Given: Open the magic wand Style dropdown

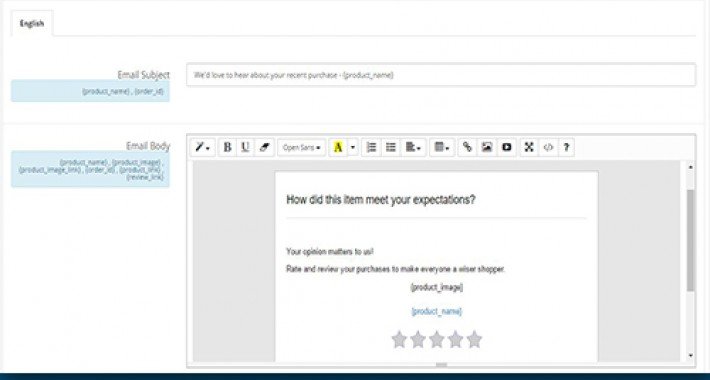Looking at the screenshot, I should (202, 147).
